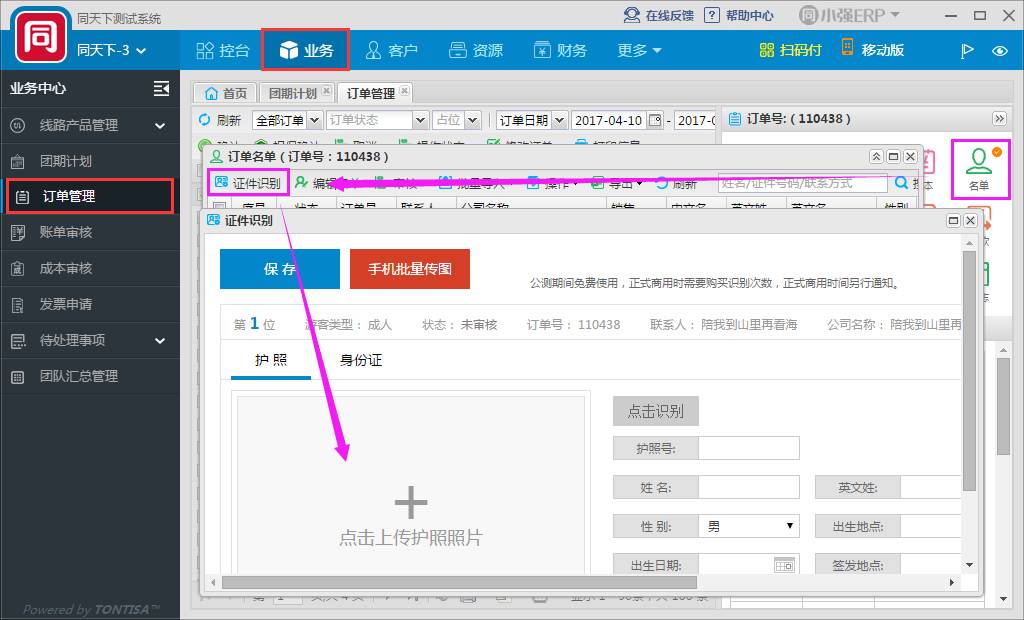Tick the select-all checkbox in name list header
1024x620 pixels.
tap(219, 207)
